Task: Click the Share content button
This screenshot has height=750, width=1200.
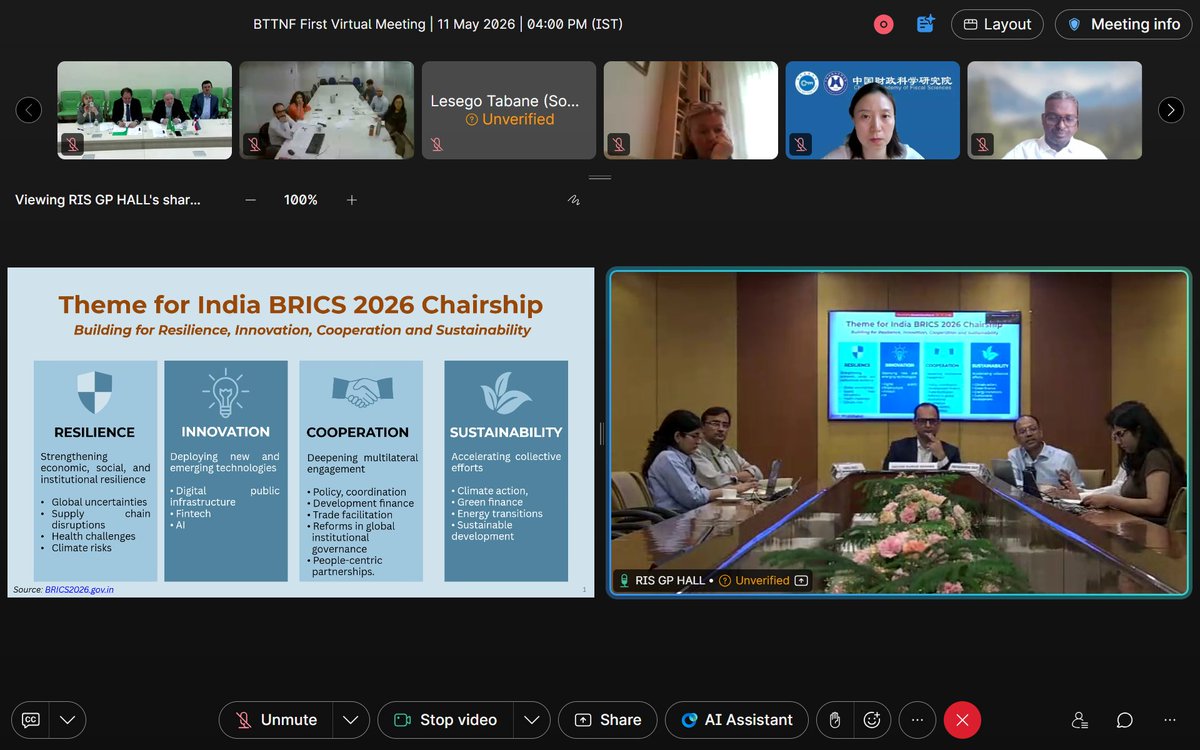Action: [608, 720]
